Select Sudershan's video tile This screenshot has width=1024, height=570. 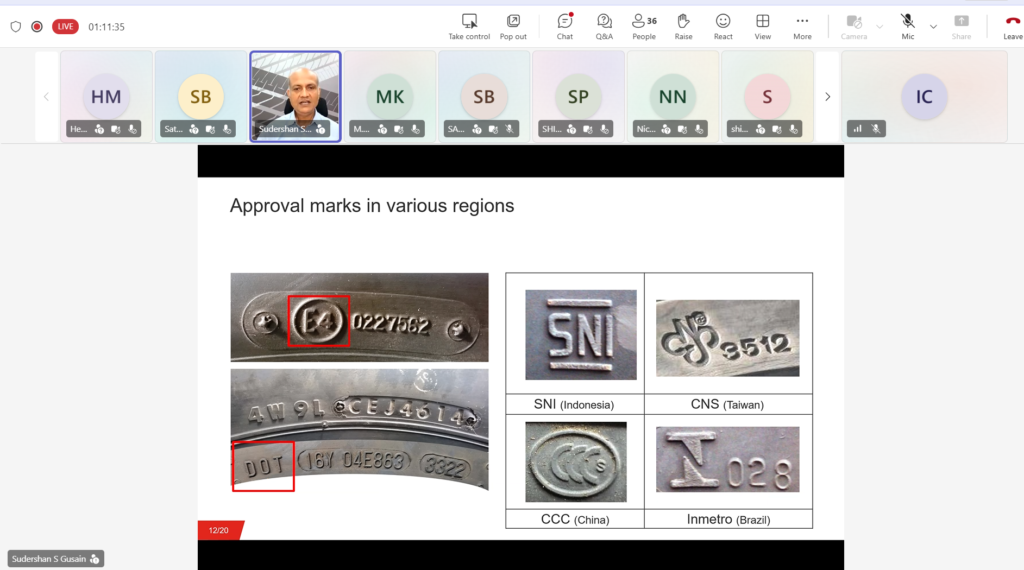pyautogui.click(x=295, y=97)
